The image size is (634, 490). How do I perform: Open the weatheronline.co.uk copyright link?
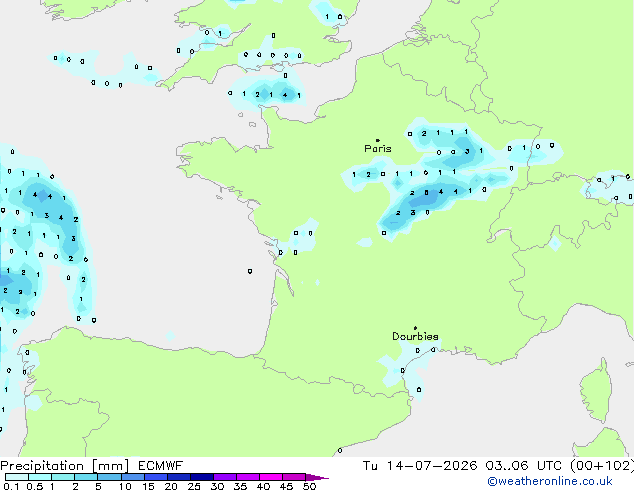tap(549, 481)
